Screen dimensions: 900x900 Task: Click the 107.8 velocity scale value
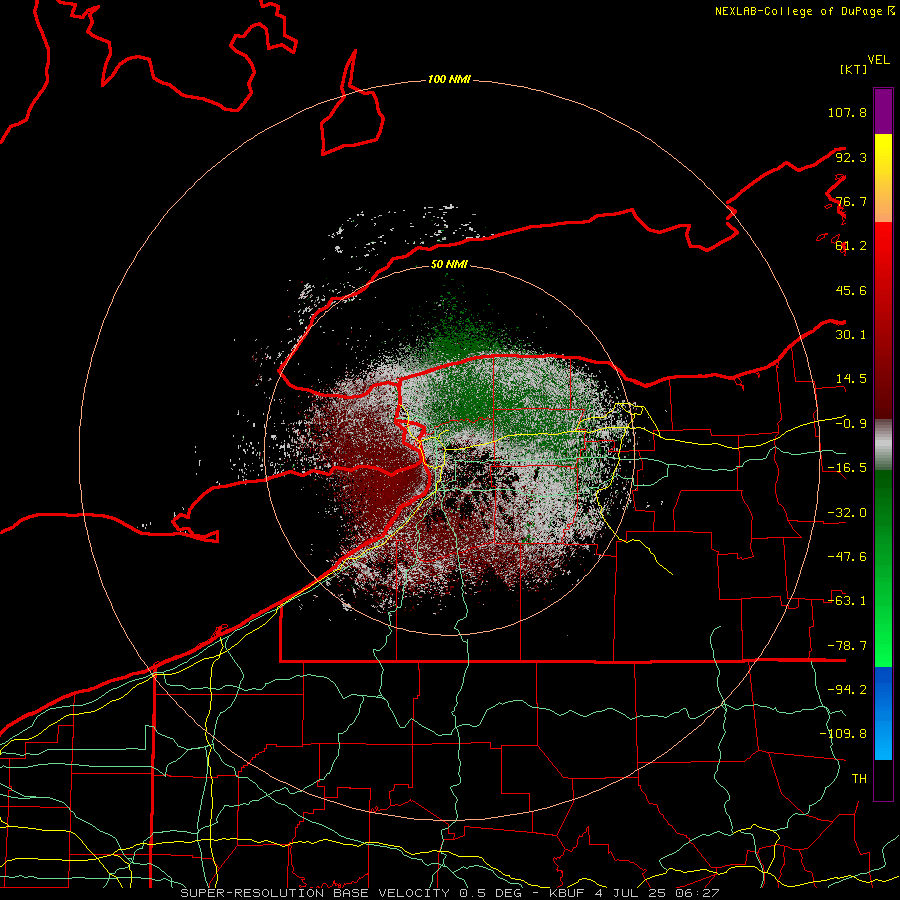[847, 112]
